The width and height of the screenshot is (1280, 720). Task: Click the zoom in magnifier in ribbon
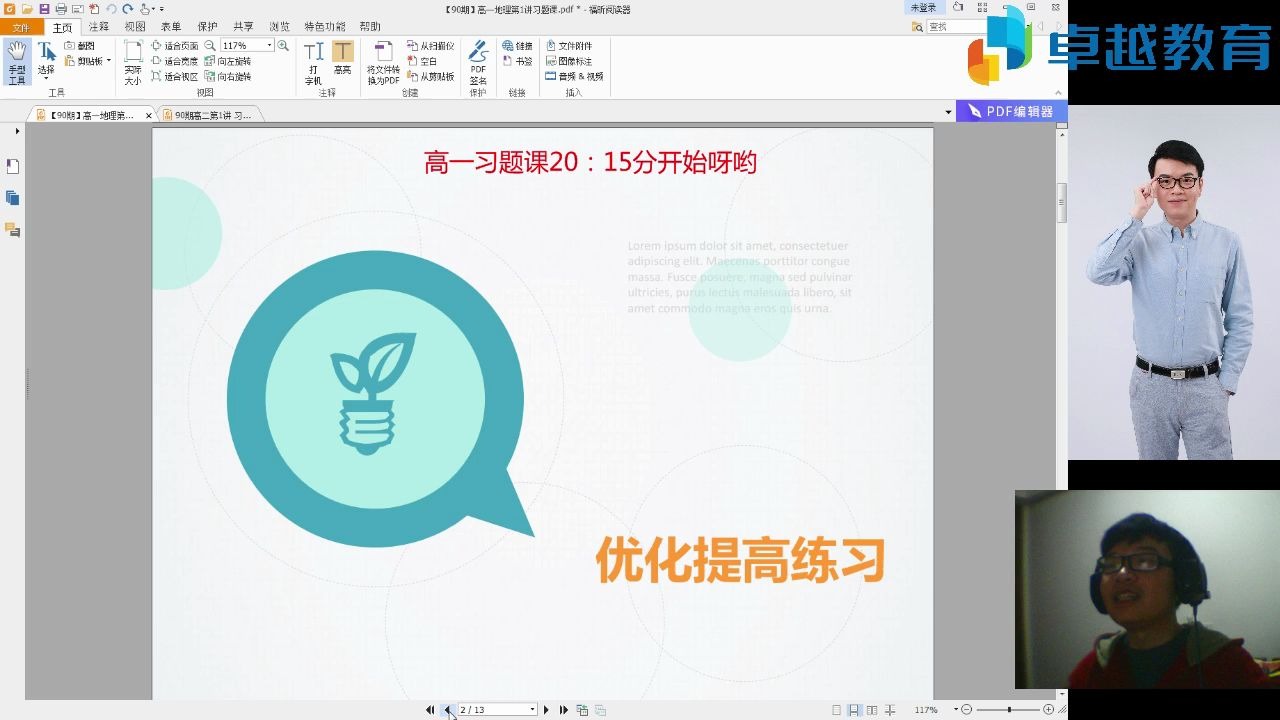pos(283,46)
